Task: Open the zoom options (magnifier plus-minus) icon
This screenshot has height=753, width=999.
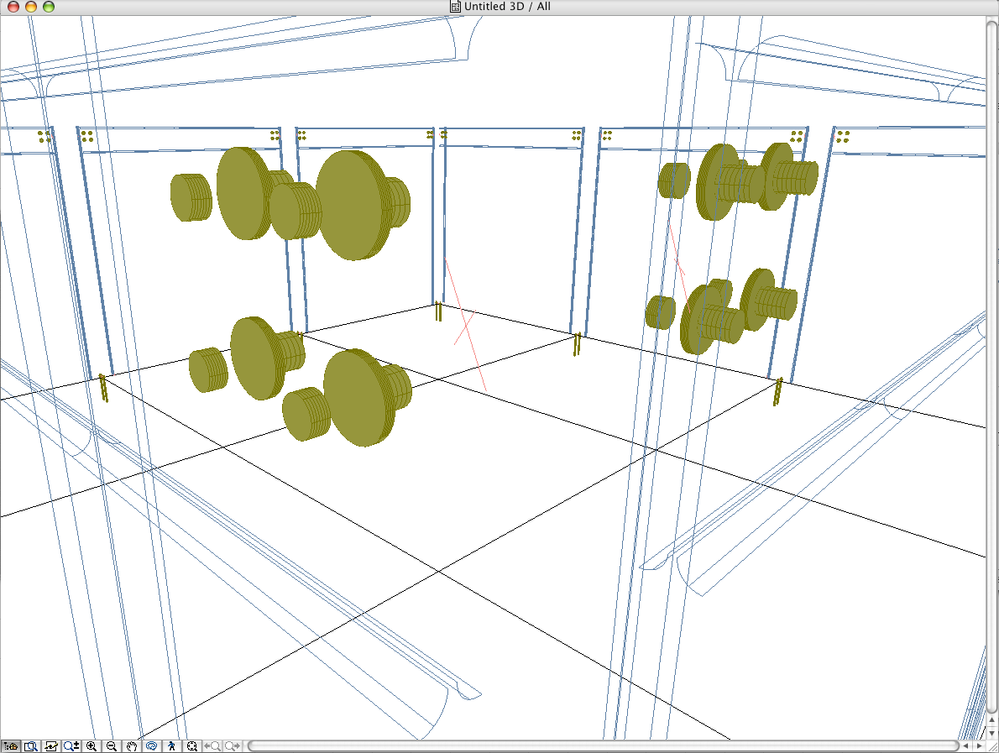Action: [71, 746]
